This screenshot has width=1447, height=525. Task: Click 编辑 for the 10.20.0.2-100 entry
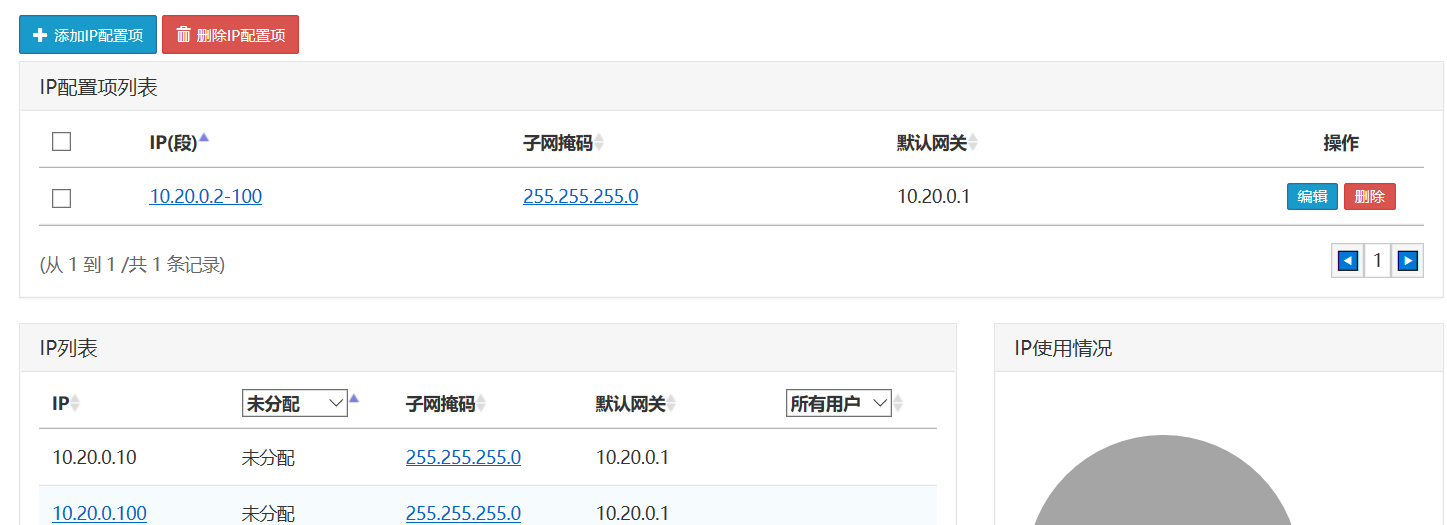point(1312,197)
